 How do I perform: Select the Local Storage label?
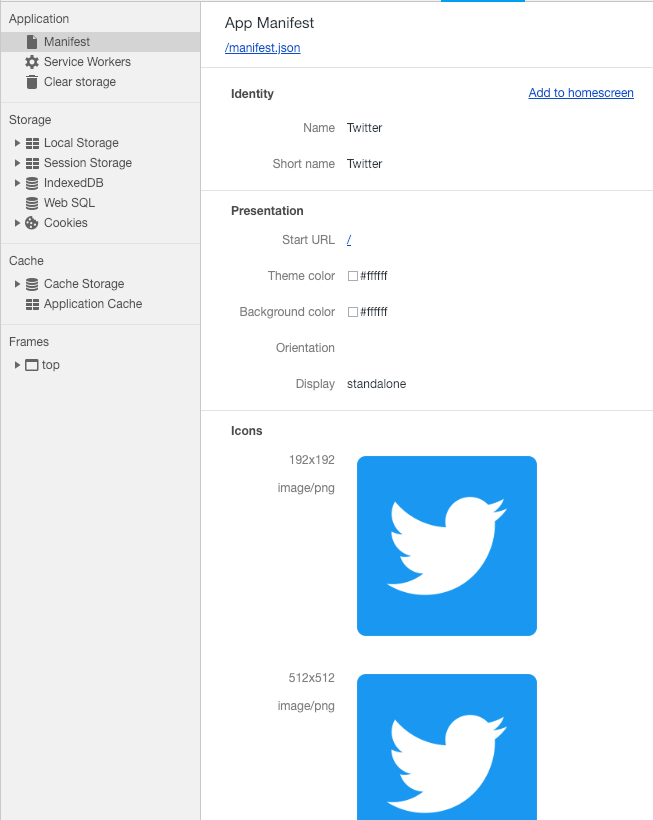click(81, 143)
